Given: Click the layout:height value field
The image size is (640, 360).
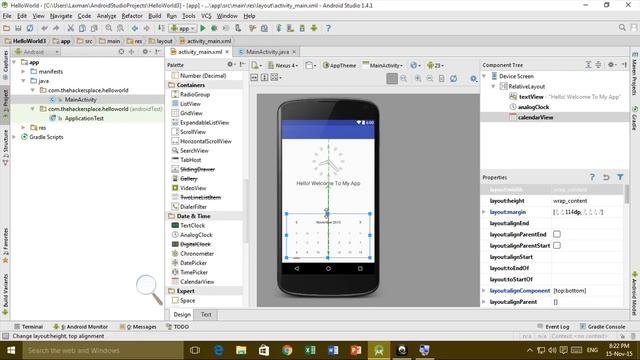Looking at the screenshot, I should tap(588, 201).
